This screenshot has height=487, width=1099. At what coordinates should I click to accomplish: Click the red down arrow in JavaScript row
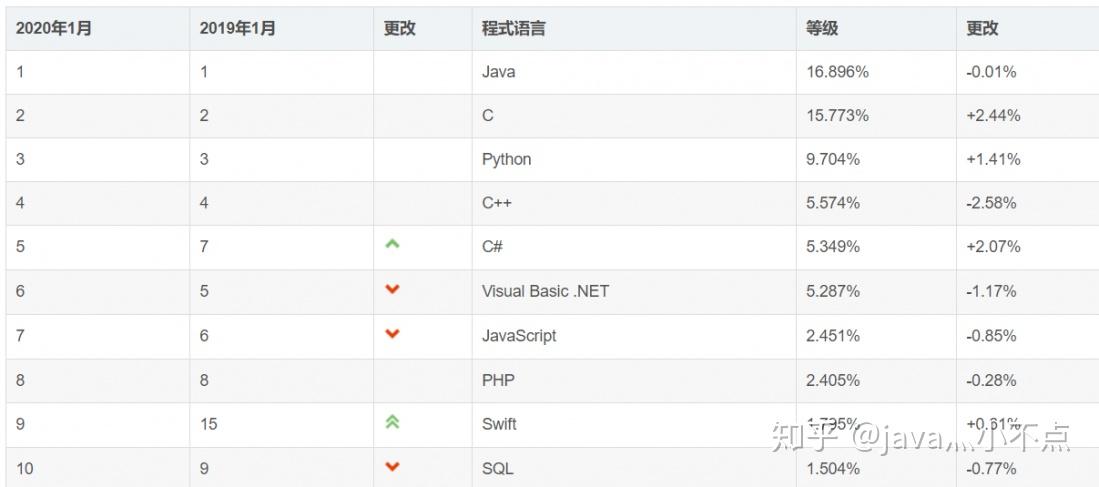coord(392,333)
